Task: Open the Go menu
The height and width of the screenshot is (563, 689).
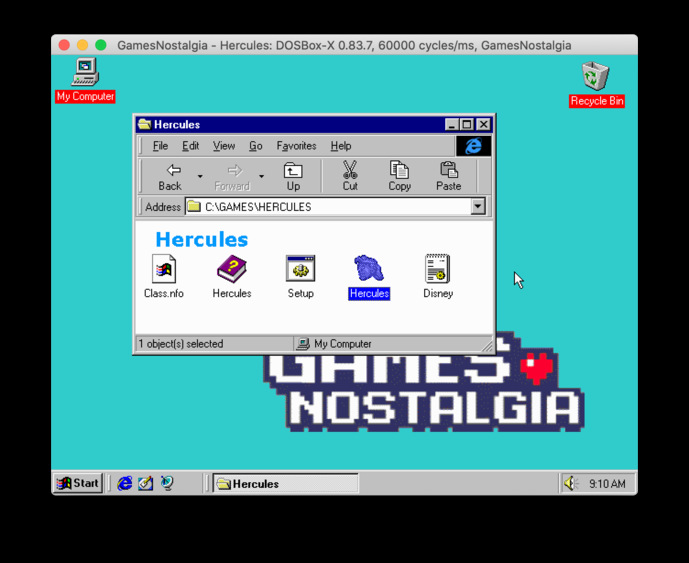Action: click(256, 146)
